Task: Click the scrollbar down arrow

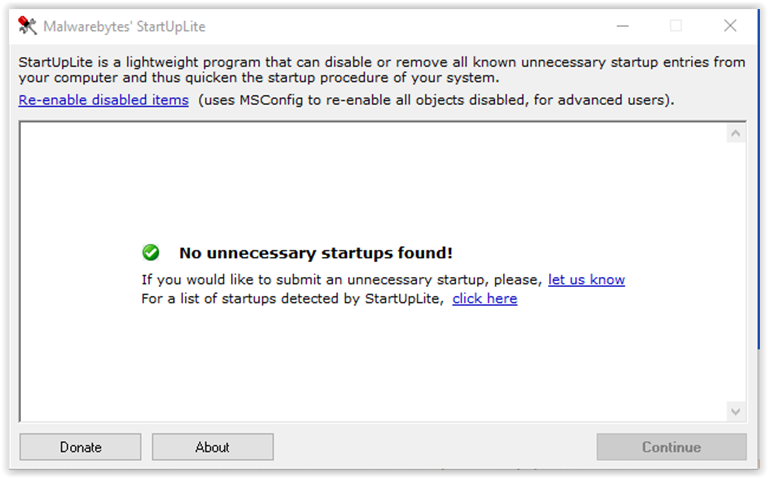Action: 736,411
